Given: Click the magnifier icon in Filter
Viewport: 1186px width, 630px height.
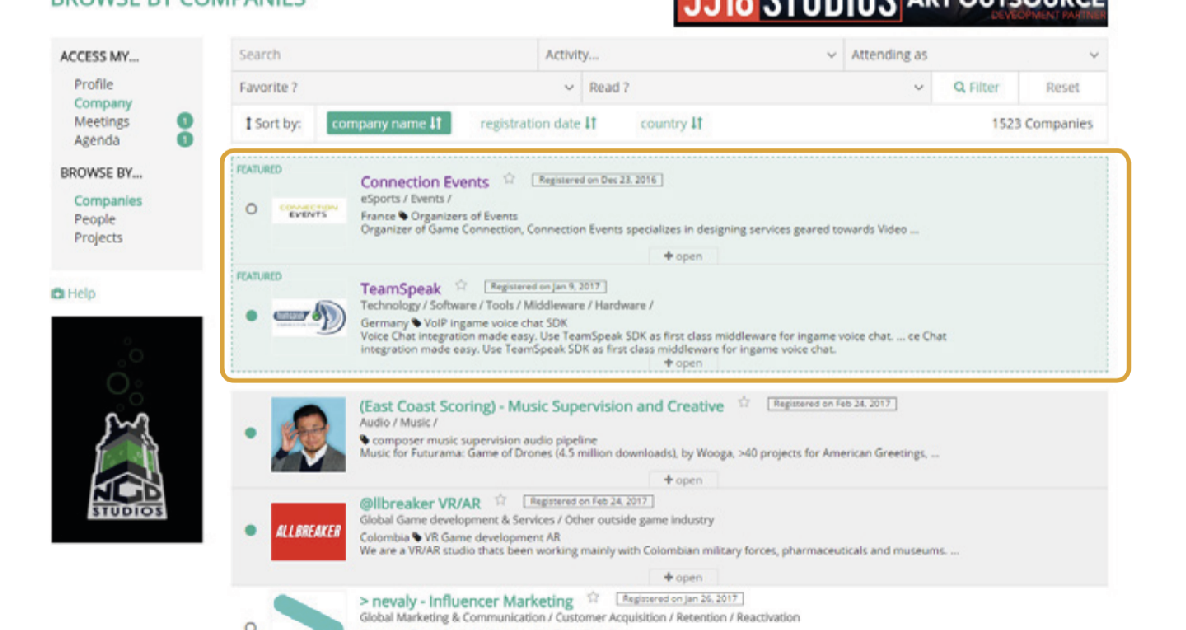Looking at the screenshot, I should point(959,88).
